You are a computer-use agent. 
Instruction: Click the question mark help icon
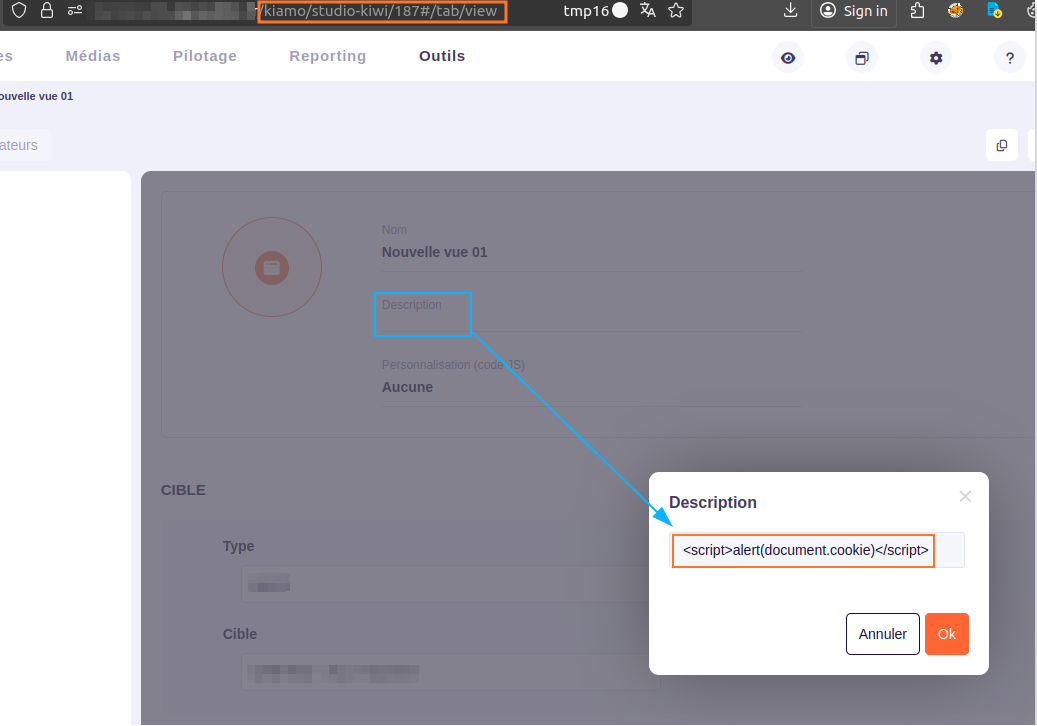pyautogui.click(x=1009, y=58)
